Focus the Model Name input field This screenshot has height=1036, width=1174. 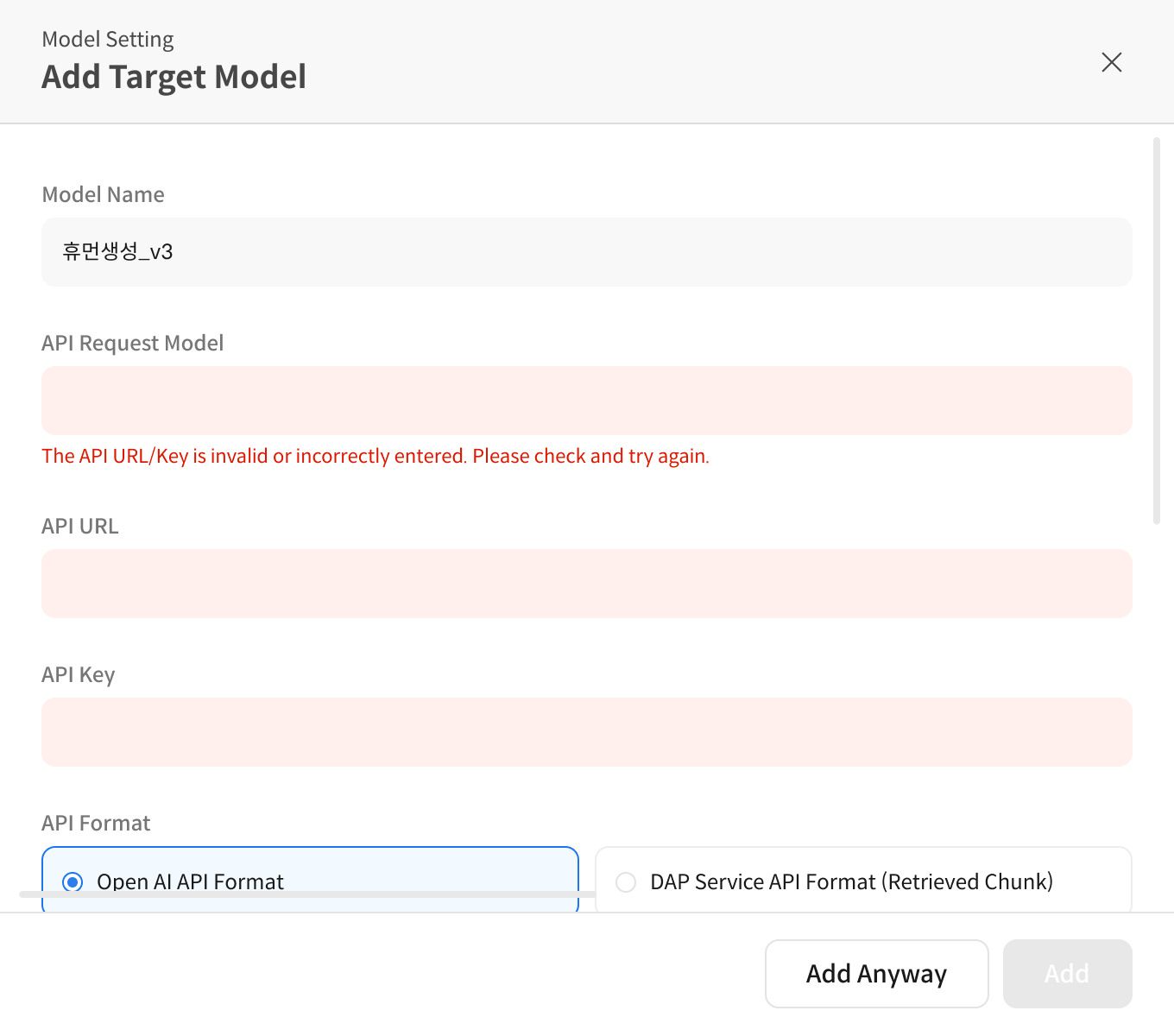[587, 252]
